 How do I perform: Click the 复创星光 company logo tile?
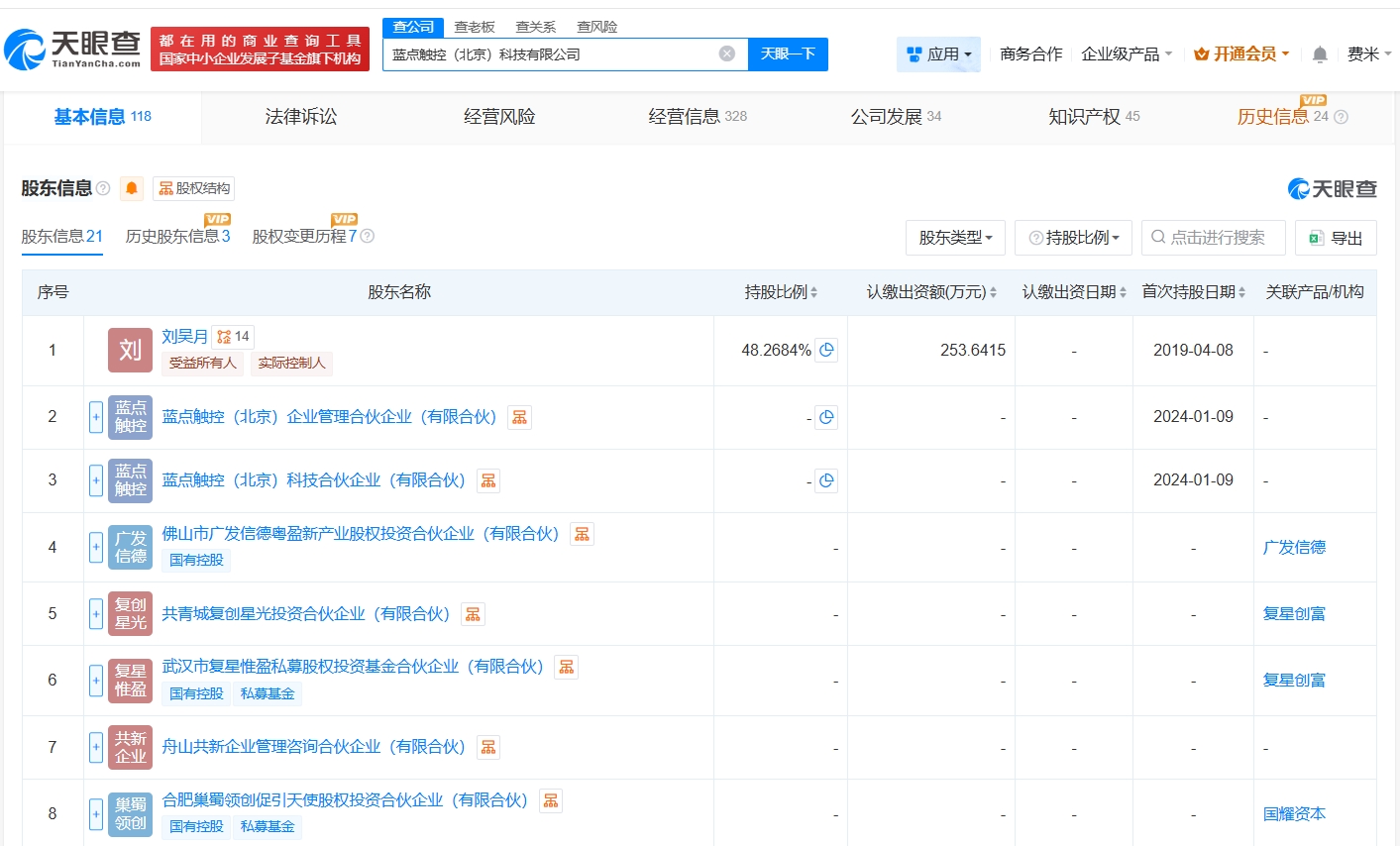[x=130, y=614]
